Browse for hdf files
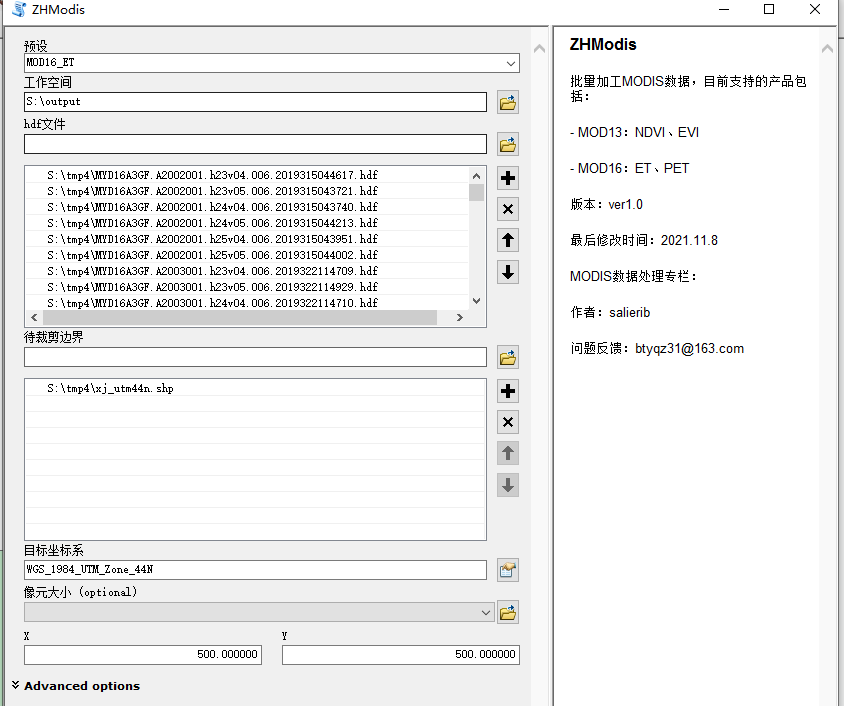844x706 pixels. coord(508,144)
